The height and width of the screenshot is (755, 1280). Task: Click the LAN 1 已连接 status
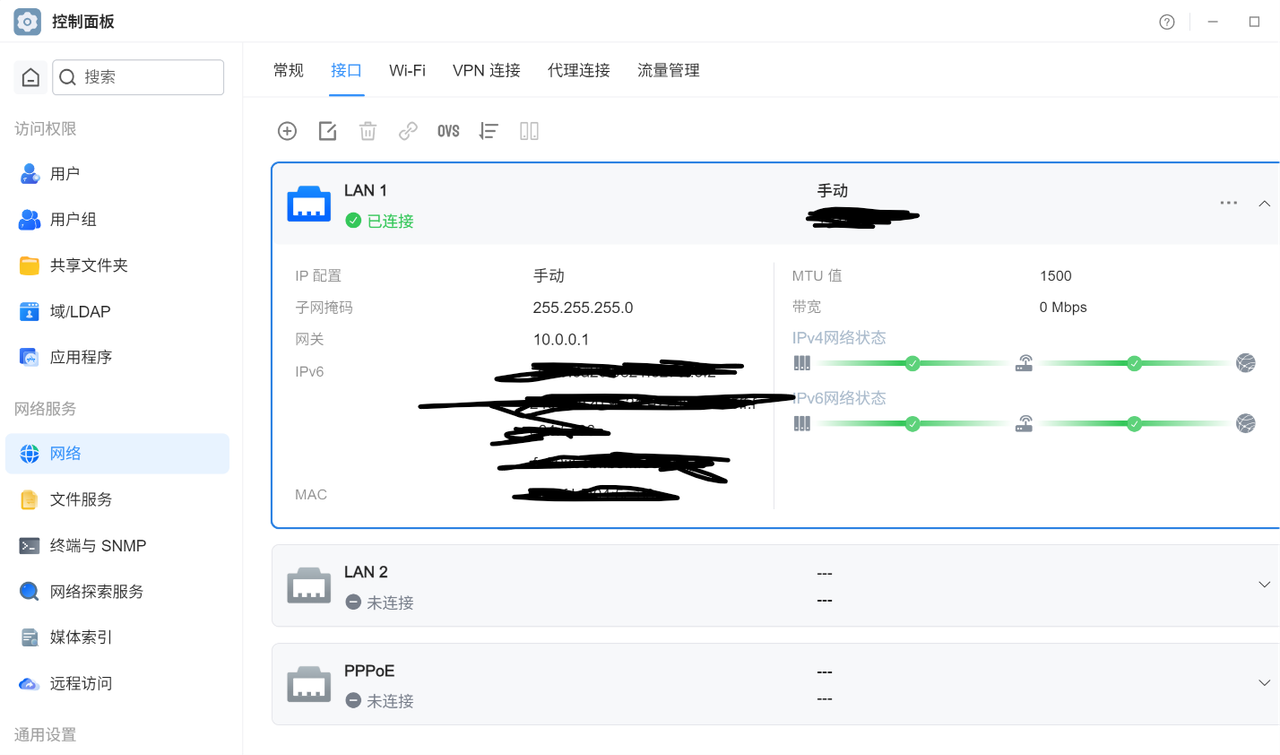pyautogui.click(x=379, y=221)
